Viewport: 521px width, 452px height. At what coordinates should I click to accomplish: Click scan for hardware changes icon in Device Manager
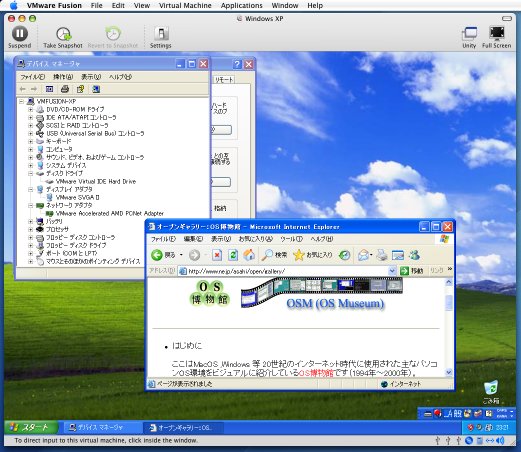click(96, 89)
